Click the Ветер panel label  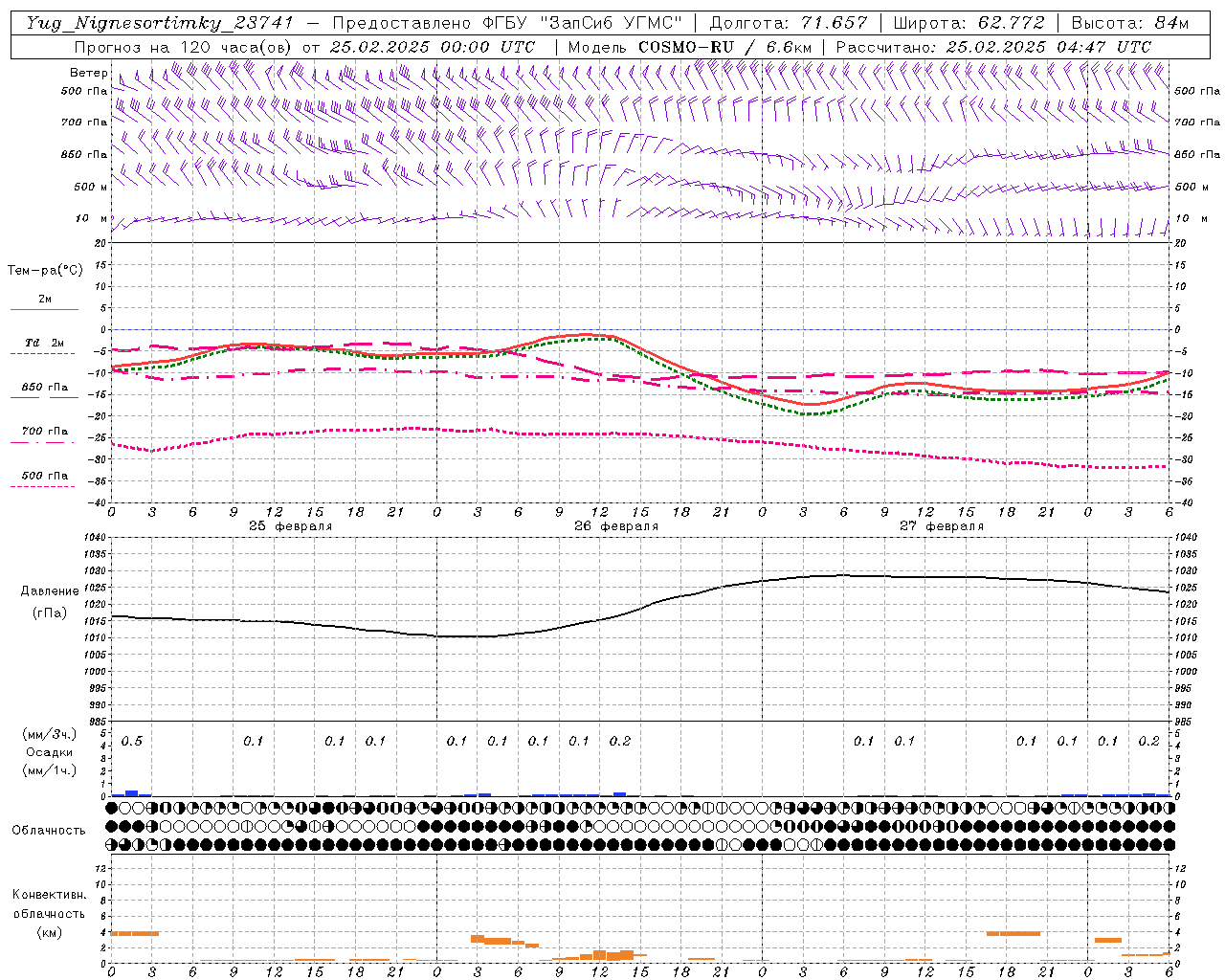88,73
